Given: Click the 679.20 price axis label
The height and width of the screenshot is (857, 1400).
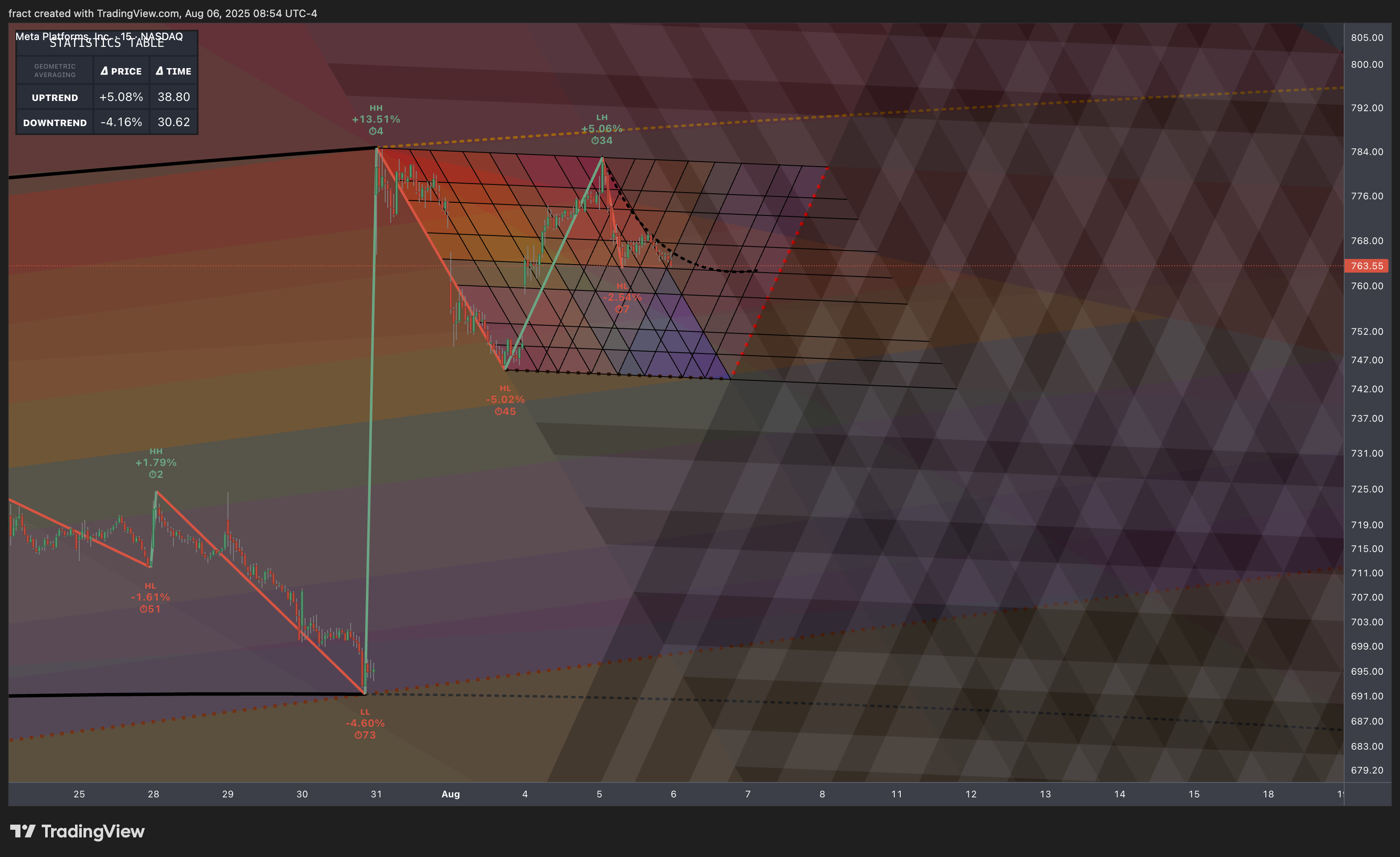Looking at the screenshot, I should [1366, 770].
